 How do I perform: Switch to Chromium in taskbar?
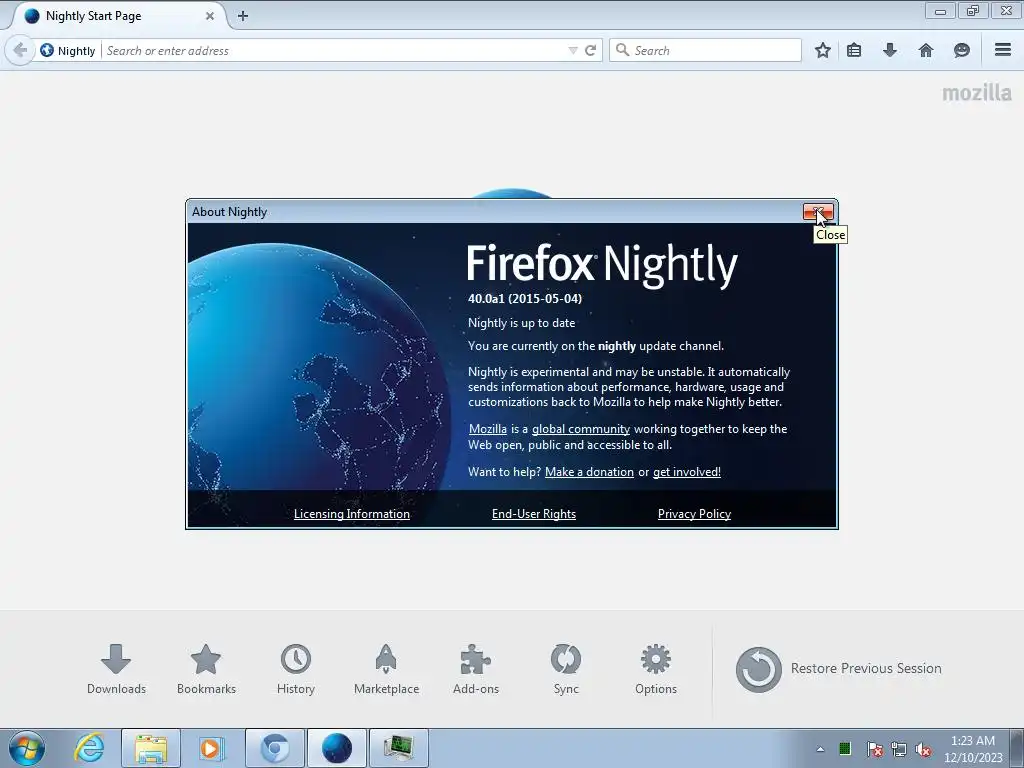275,748
